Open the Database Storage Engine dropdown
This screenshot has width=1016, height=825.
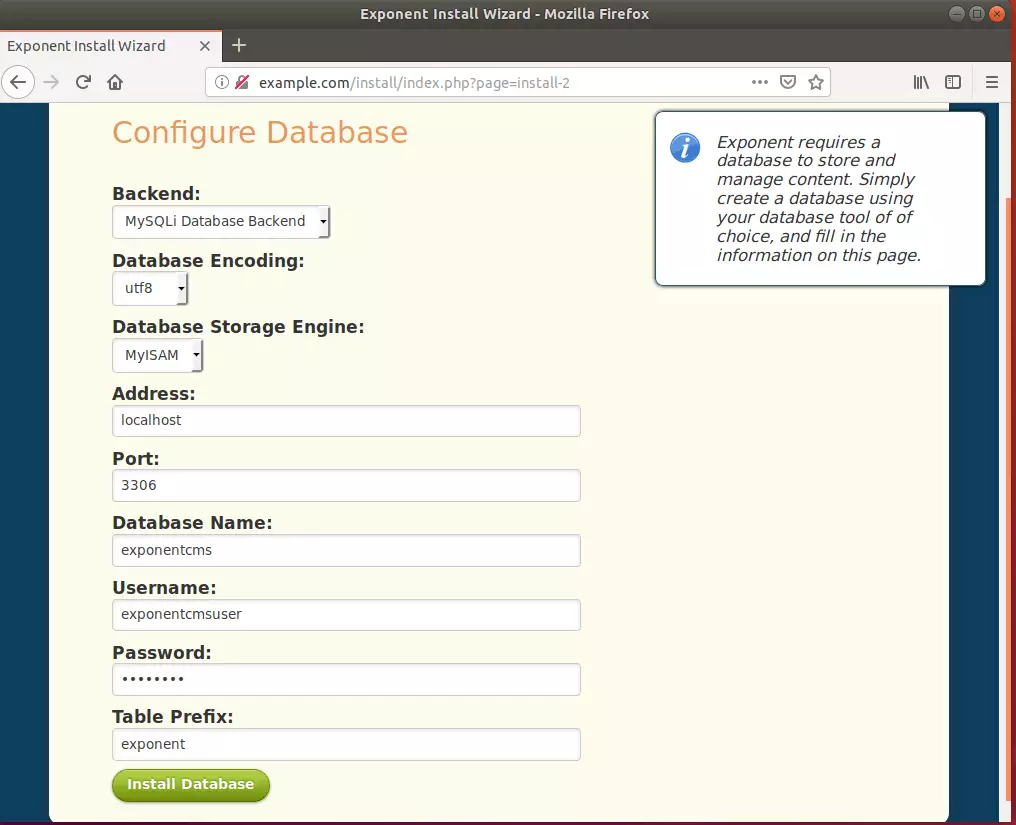tap(157, 356)
